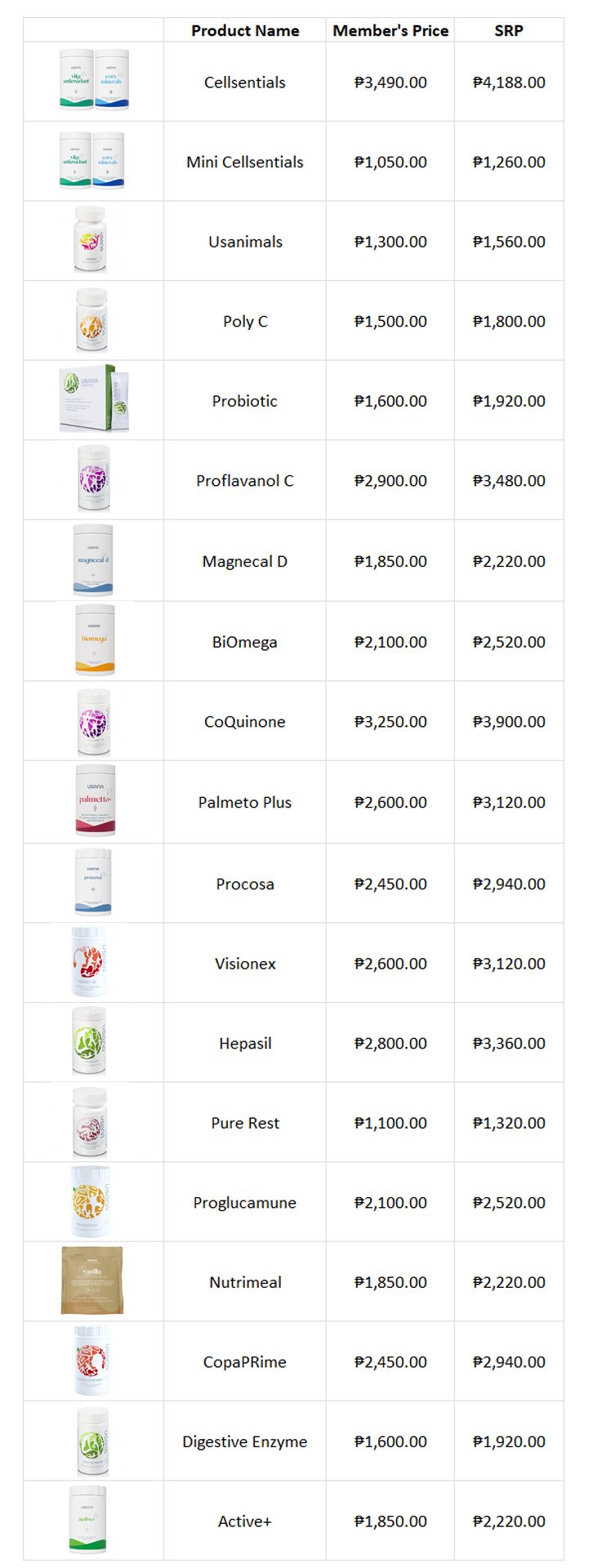Click the "SRP" column header
The height and width of the screenshot is (1568, 593).
pyautogui.click(x=509, y=31)
